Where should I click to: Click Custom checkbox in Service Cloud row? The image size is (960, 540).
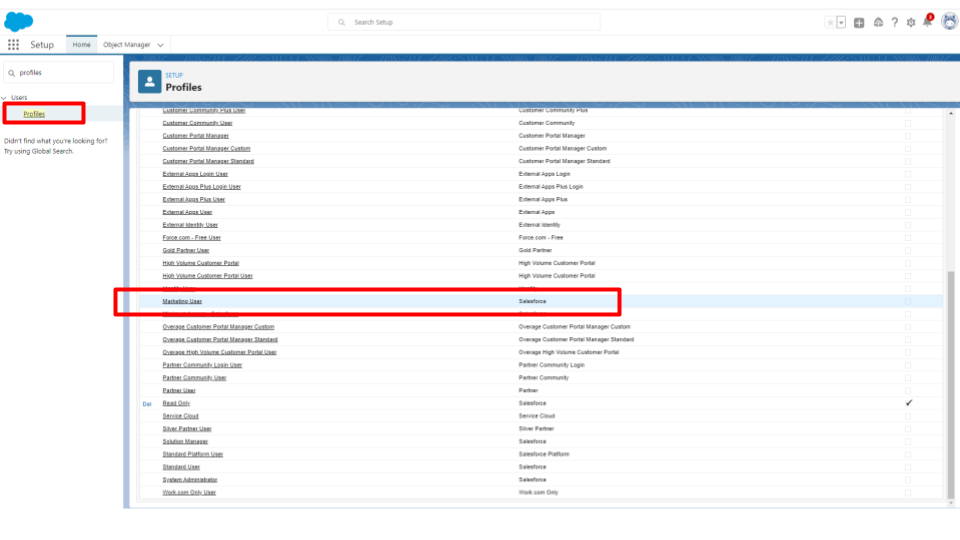click(908, 416)
